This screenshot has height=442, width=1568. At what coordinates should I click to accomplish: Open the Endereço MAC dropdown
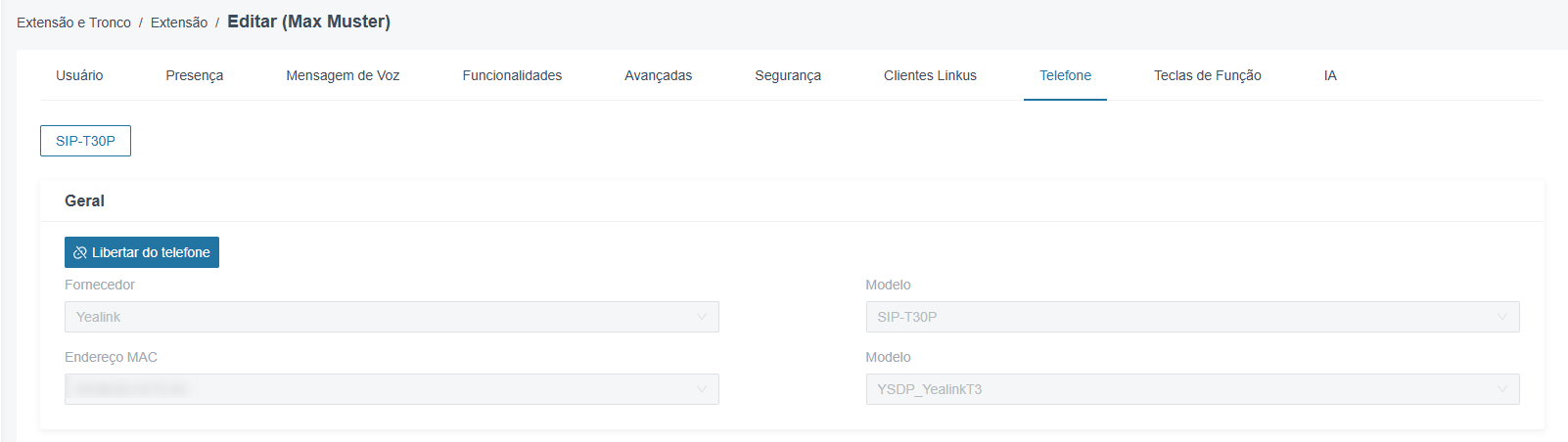392,389
